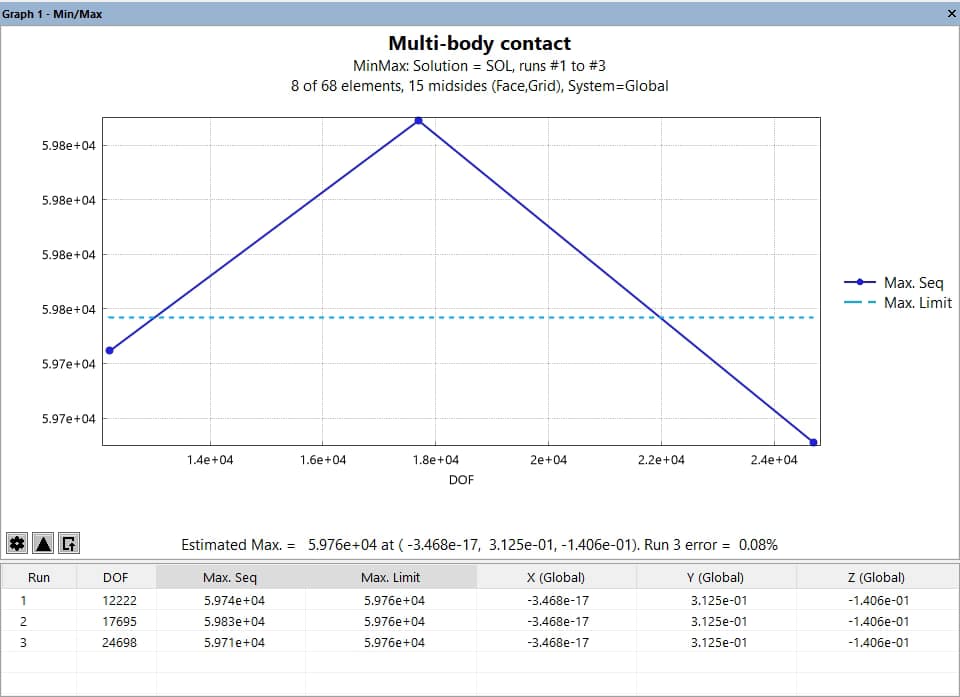Click the black triangle maximum icon
The width and height of the screenshot is (960, 697).
(x=42, y=543)
